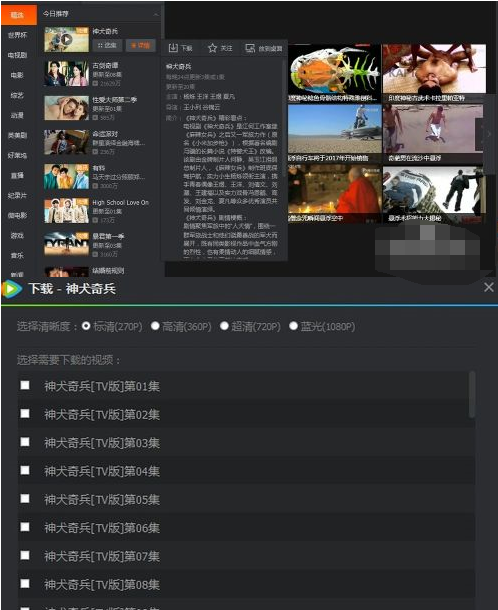Click view count icon under High School Love On
This screenshot has width=498, height=610.
[x=95, y=220]
